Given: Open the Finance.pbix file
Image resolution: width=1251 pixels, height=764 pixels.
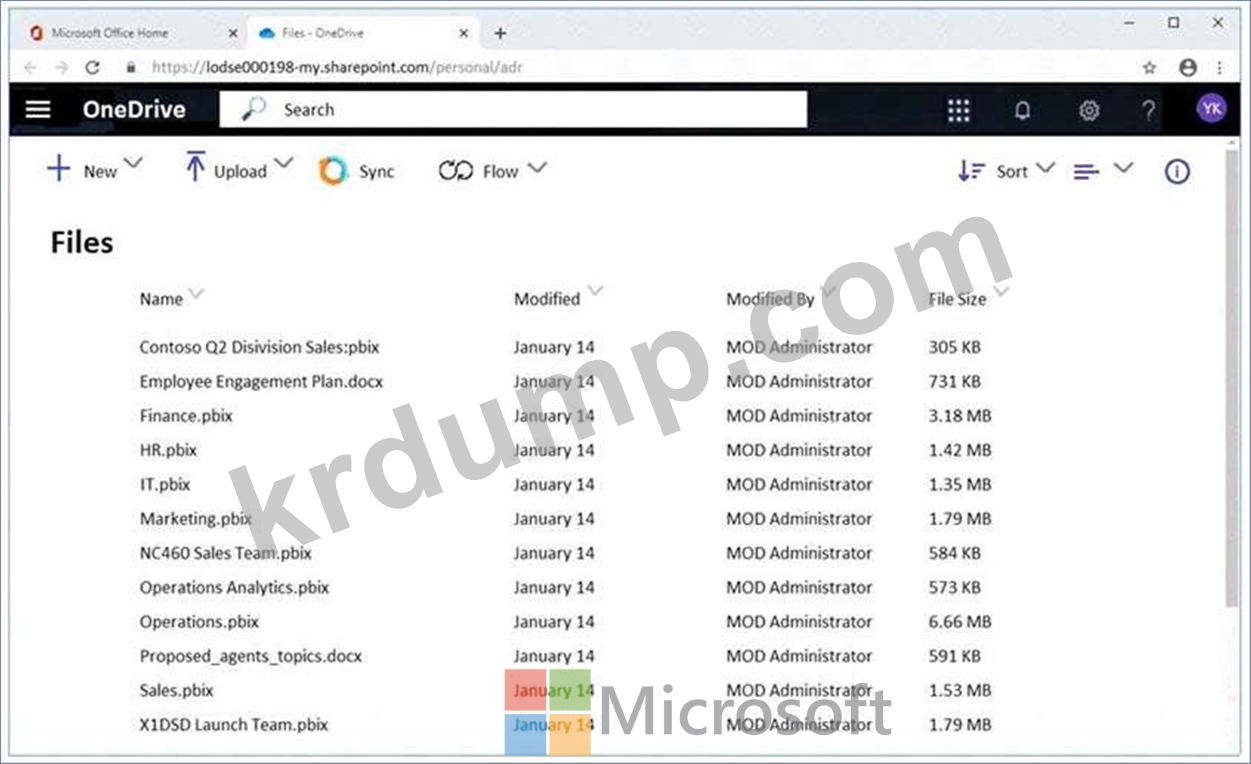Looking at the screenshot, I should (x=186, y=415).
